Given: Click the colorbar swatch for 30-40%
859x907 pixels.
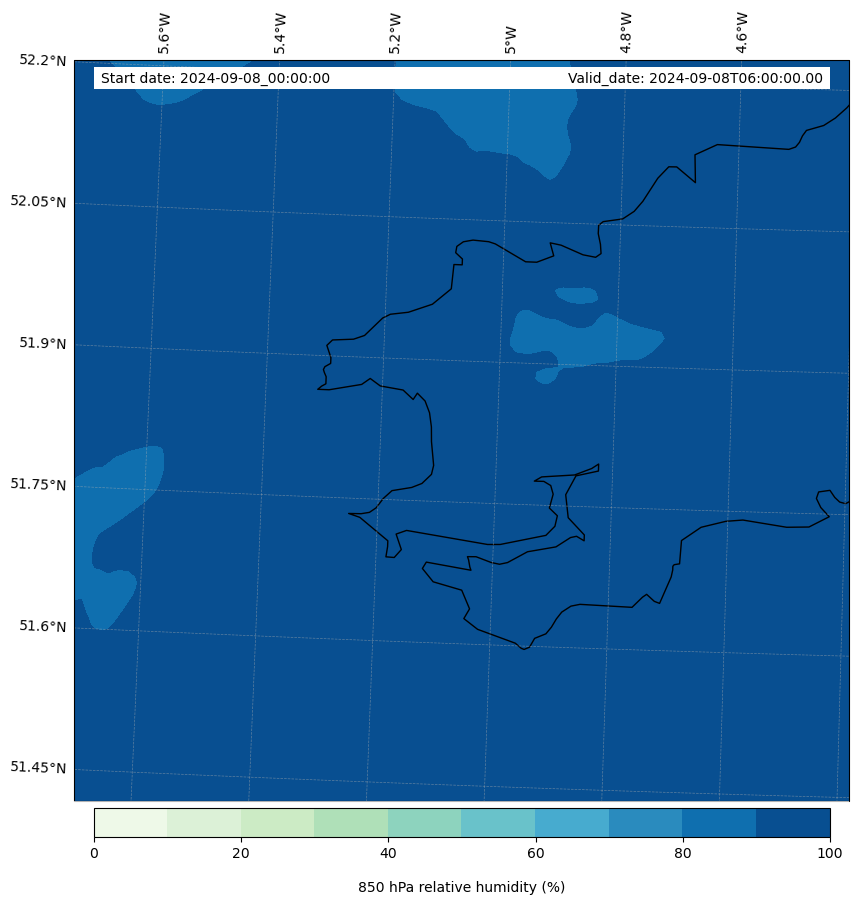Looking at the screenshot, I should click(x=351, y=823).
